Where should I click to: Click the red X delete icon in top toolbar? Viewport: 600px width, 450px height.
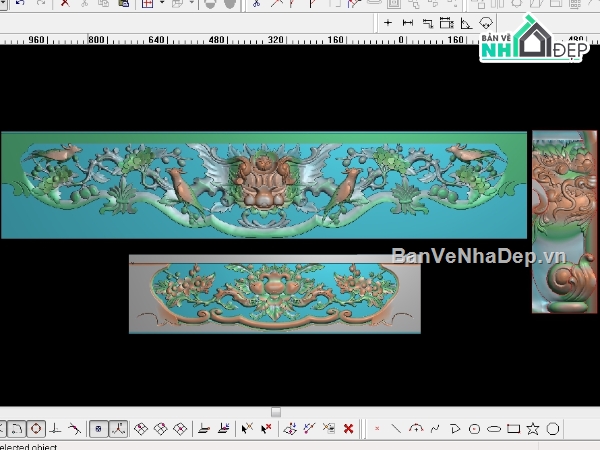pyautogui.click(x=65, y=3)
